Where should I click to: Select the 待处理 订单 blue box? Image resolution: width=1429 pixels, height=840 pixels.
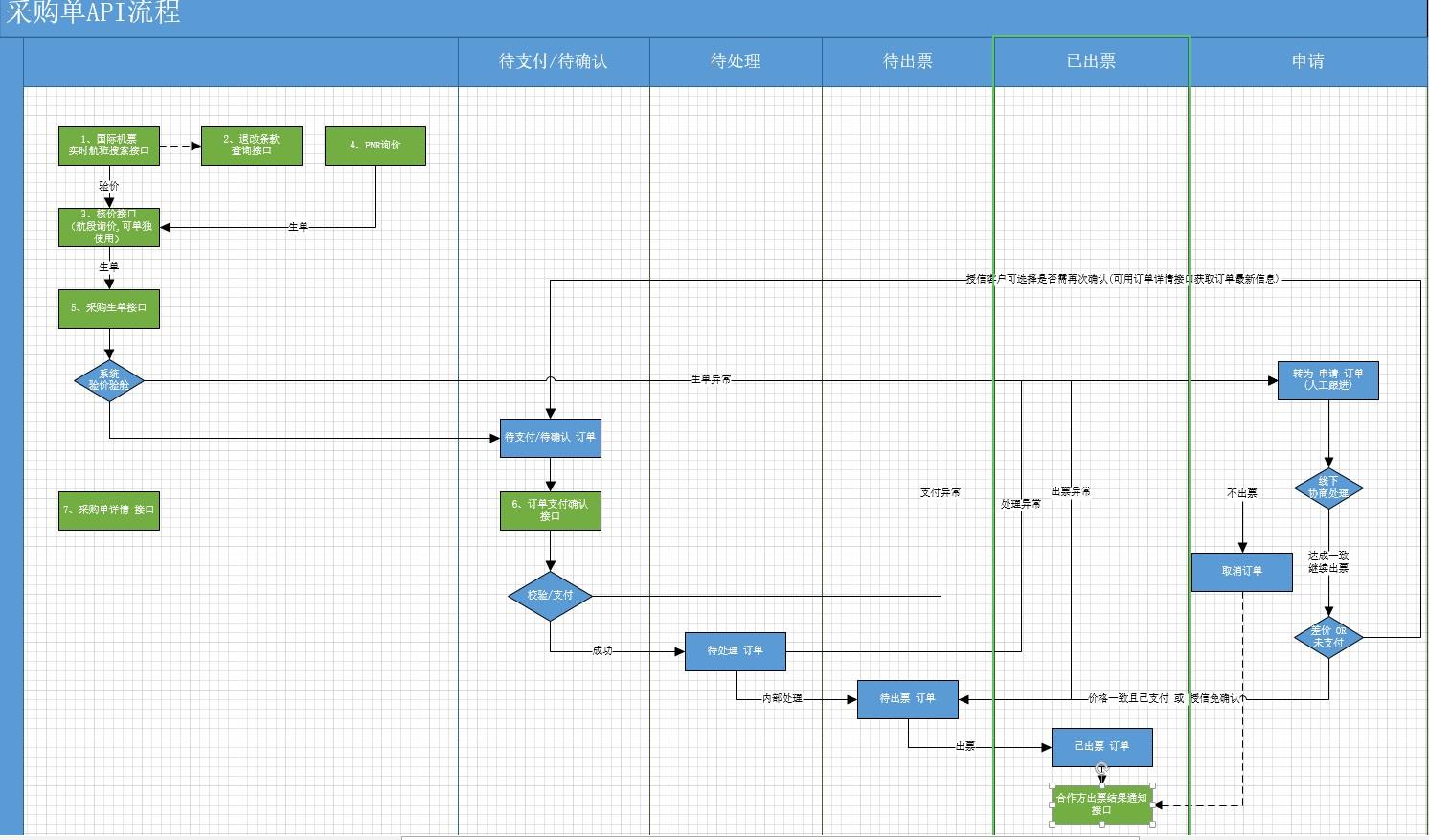(735, 651)
